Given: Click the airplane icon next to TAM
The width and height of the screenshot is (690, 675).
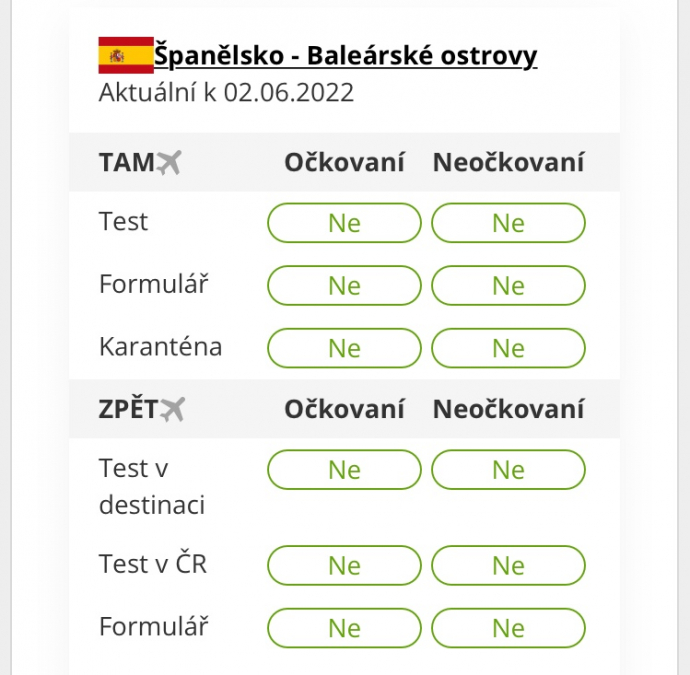Looking at the screenshot, I should click(169, 162).
